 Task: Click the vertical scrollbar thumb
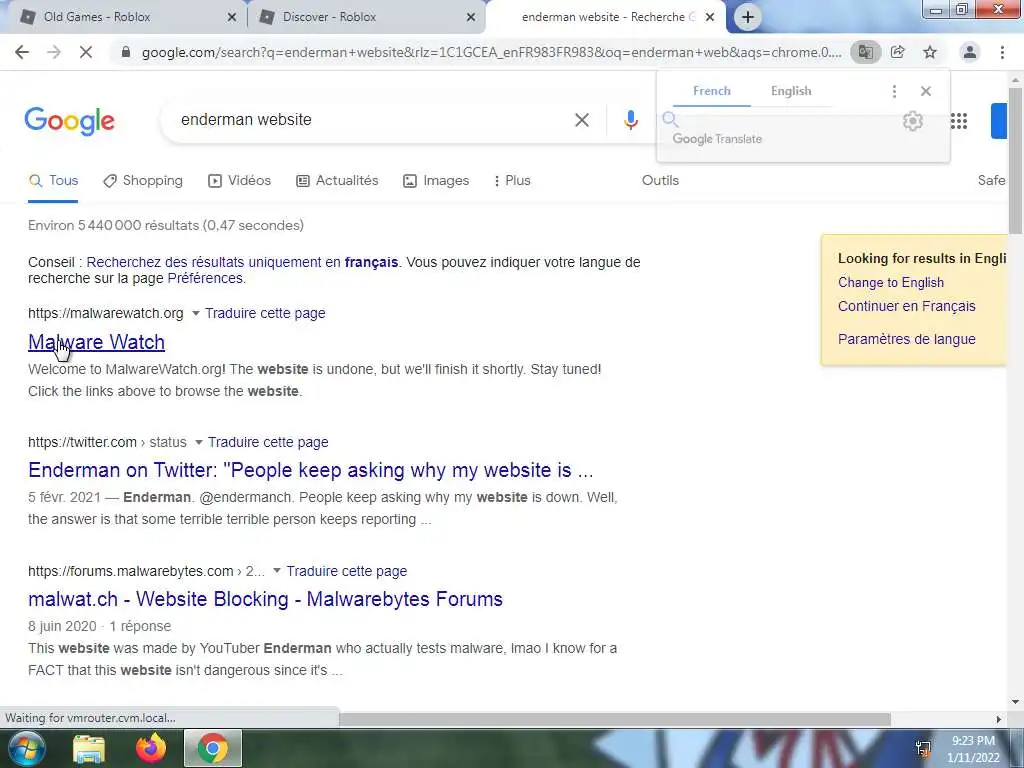click(x=1015, y=160)
